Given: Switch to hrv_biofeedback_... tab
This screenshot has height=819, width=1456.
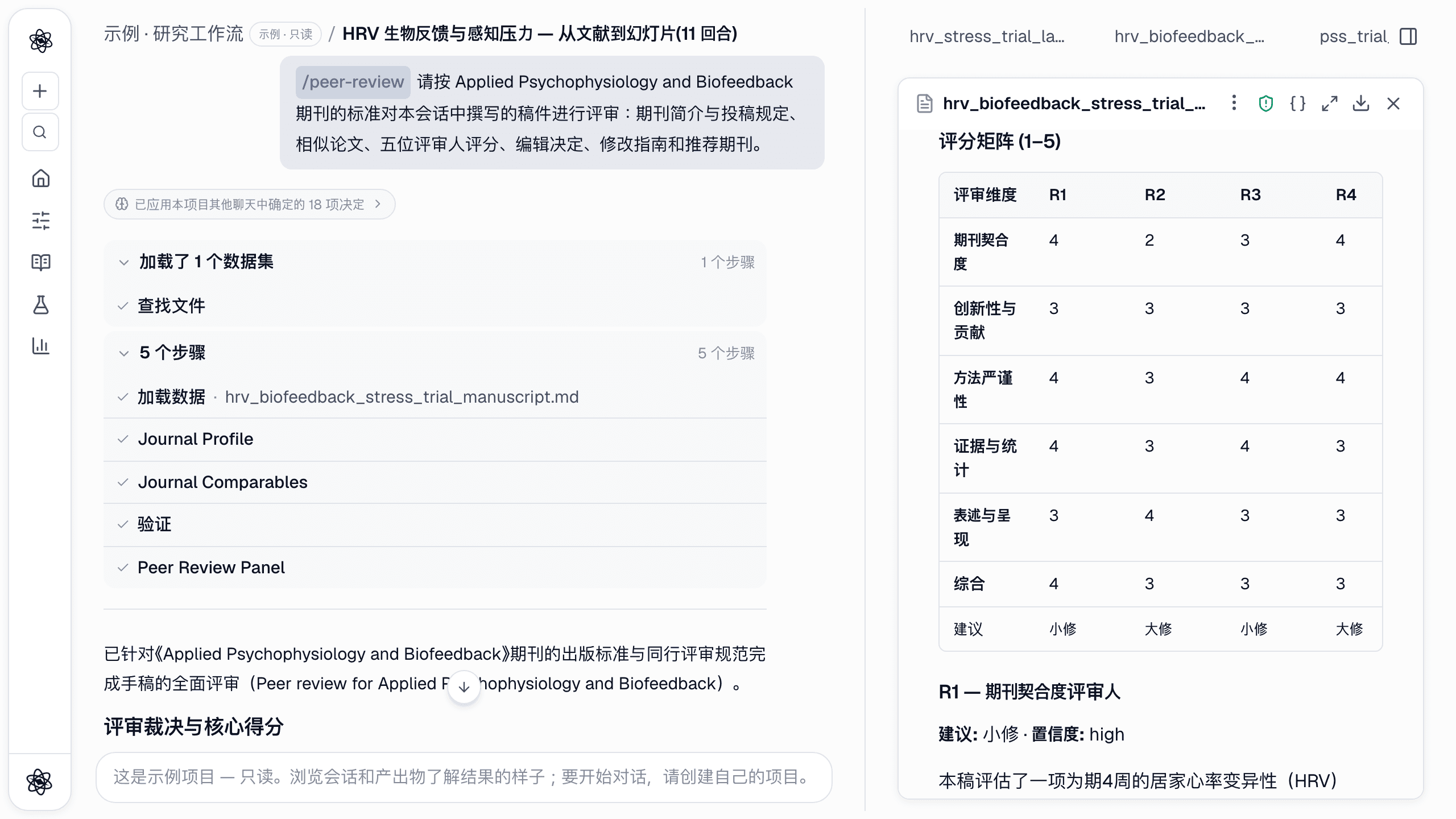Looking at the screenshot, I should point(1189,36).
